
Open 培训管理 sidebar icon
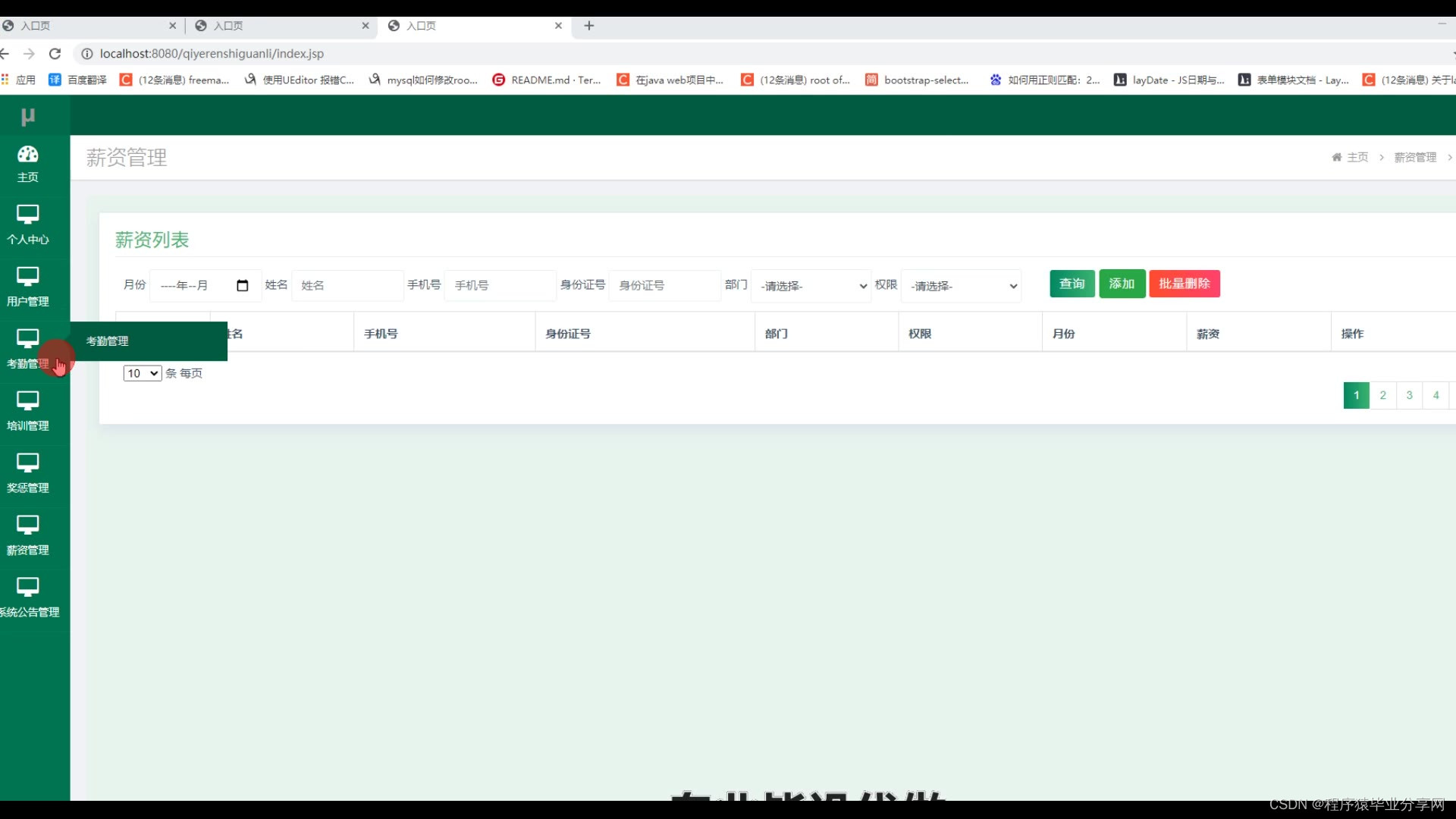(x=28, y=402)
